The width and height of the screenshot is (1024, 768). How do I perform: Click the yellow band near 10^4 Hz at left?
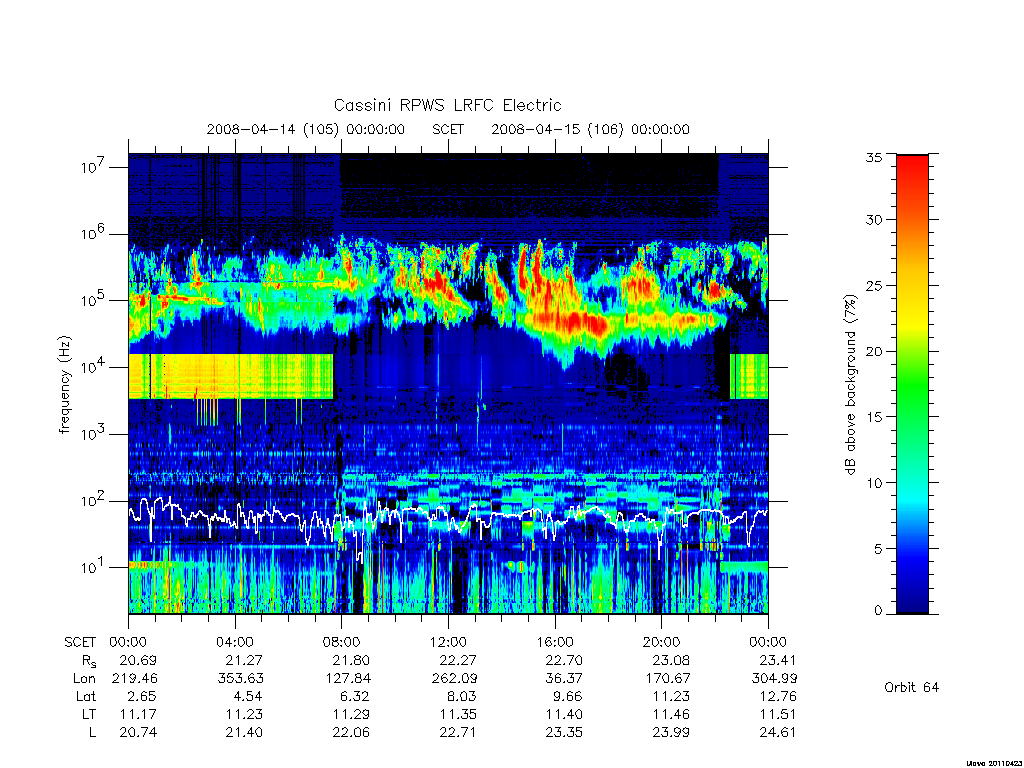coord(231,376)
